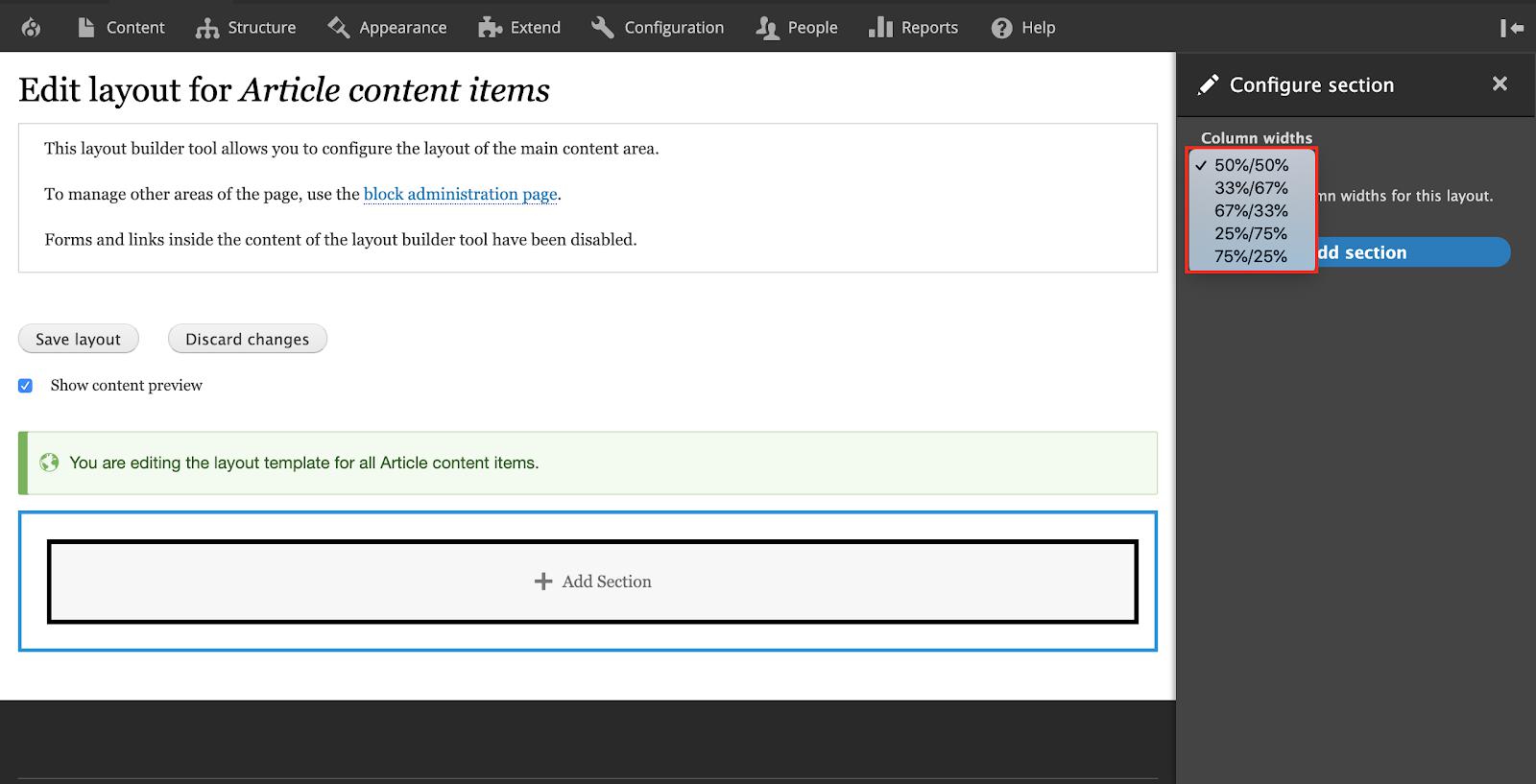
Task: Open the Help question mark icon
Action: point(1001,28)
